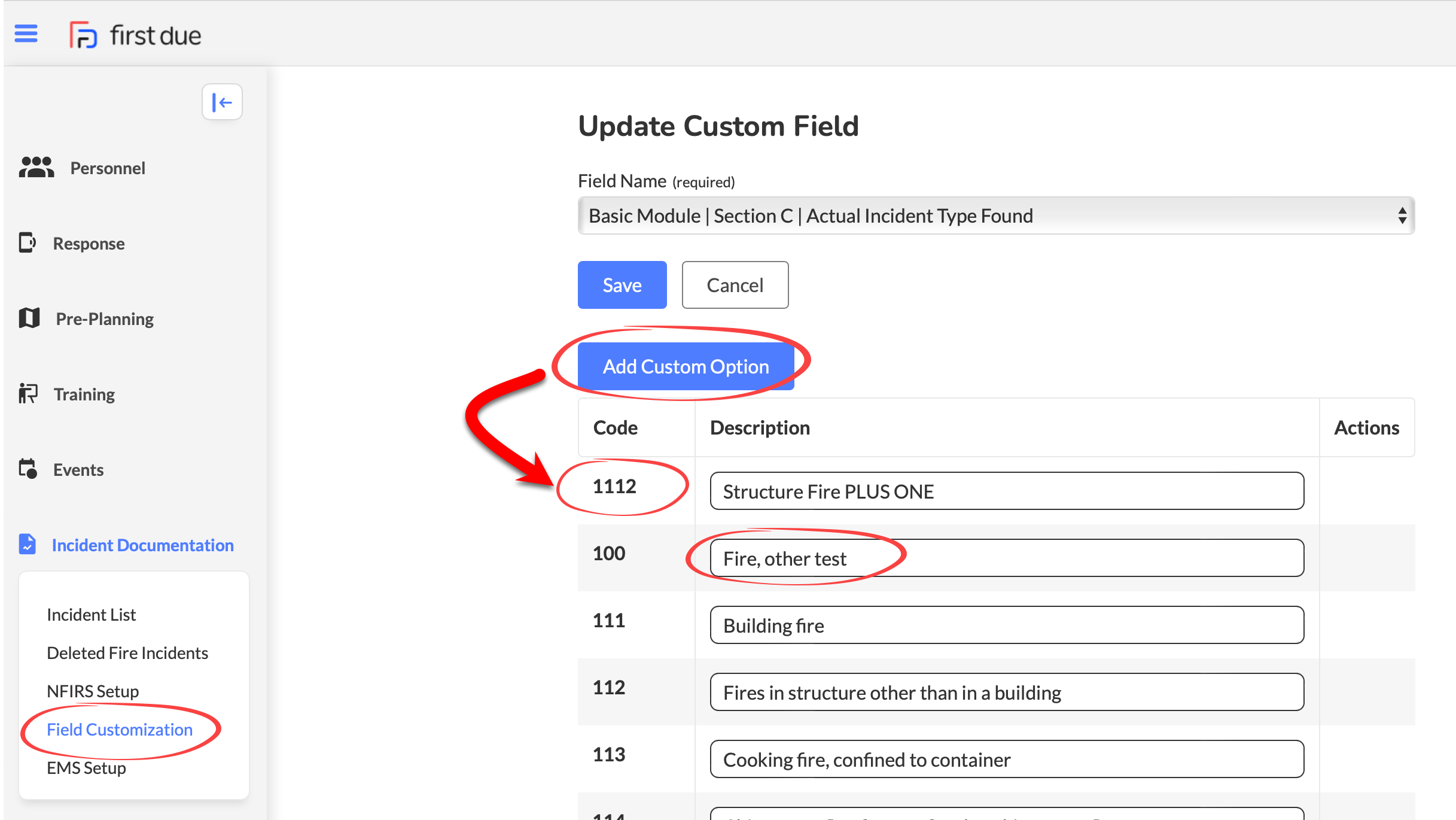Click the Code column header
This screenshot has width=1456, height=820.
[616, 427]
